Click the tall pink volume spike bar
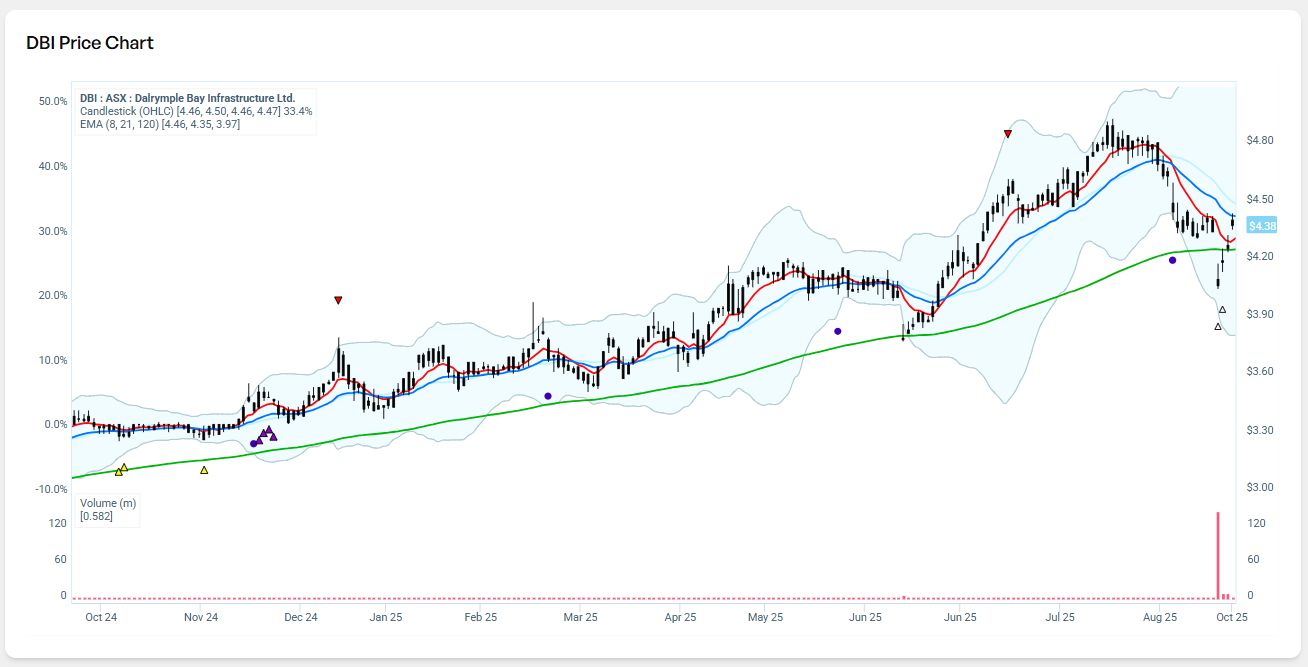 (1218, 555)
